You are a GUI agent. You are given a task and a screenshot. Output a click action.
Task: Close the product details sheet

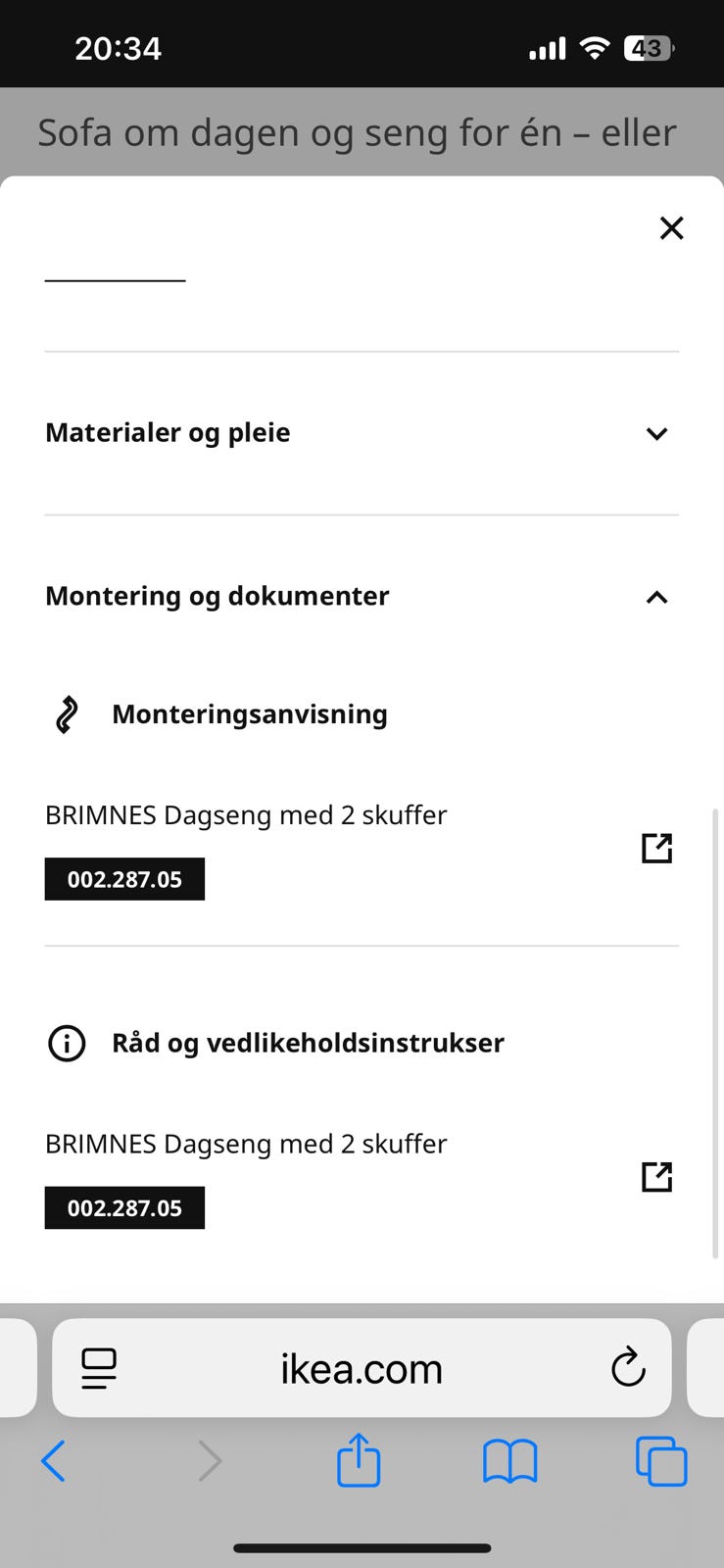click(x=671, y=228)
